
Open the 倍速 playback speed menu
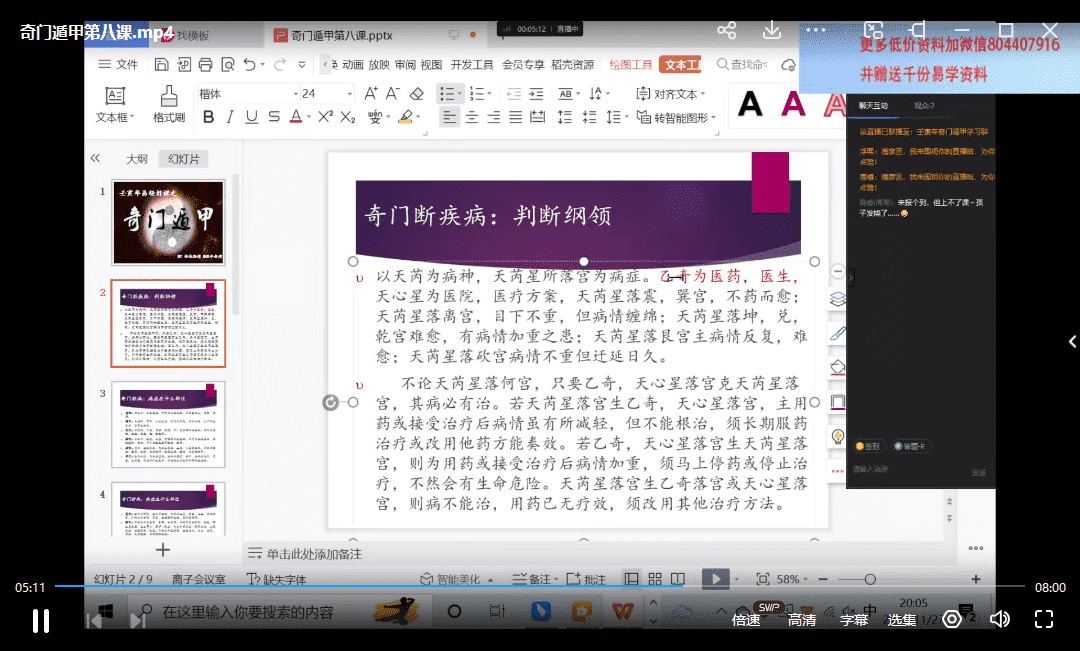(746, 620)
